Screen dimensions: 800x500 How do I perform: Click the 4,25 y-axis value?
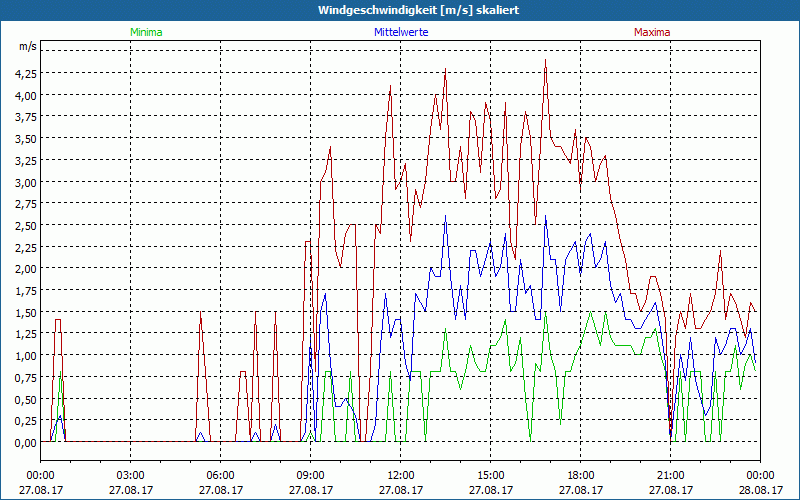point(26,73)
